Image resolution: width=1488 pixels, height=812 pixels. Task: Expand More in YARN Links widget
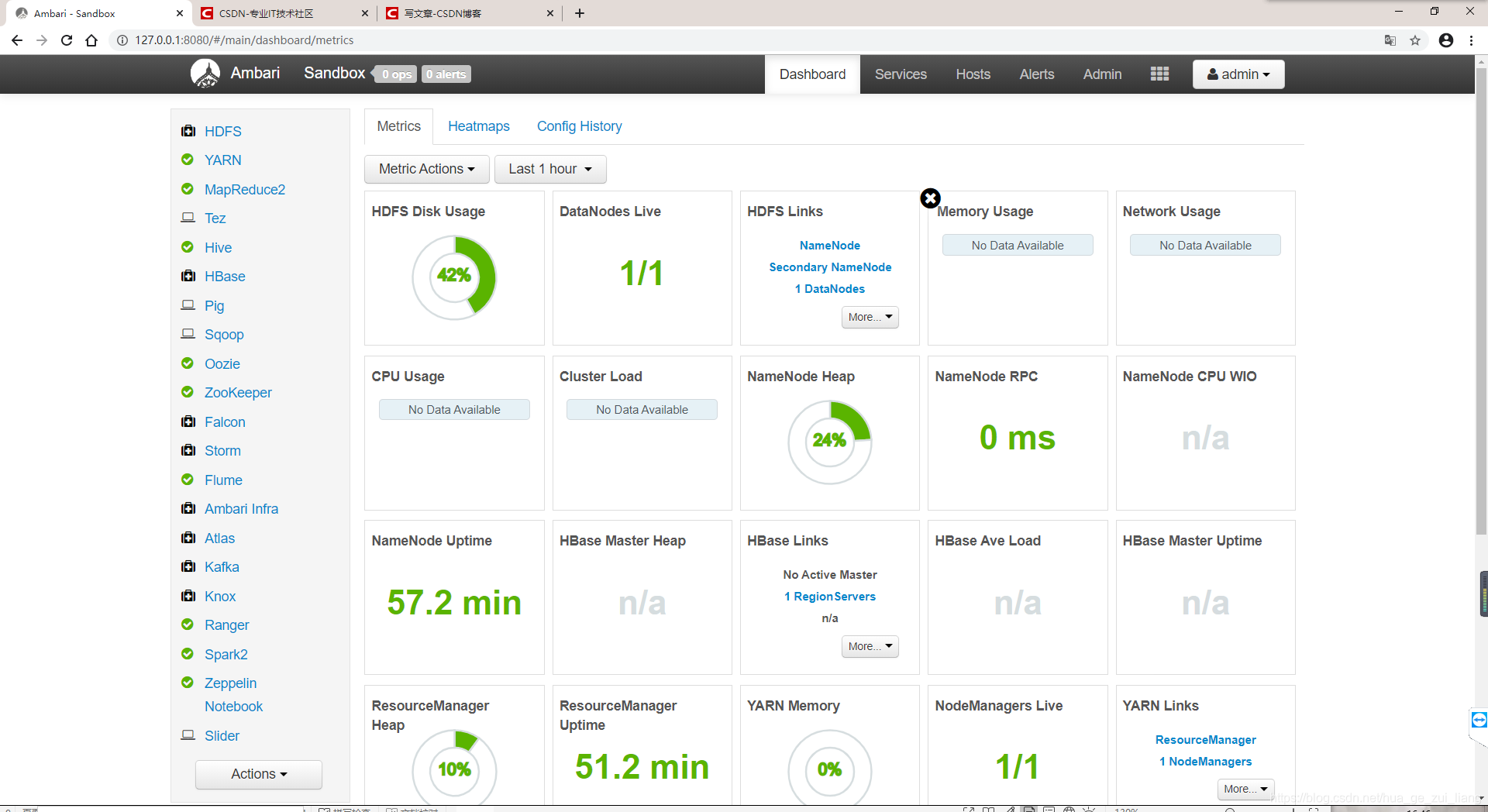point(1245,789)
